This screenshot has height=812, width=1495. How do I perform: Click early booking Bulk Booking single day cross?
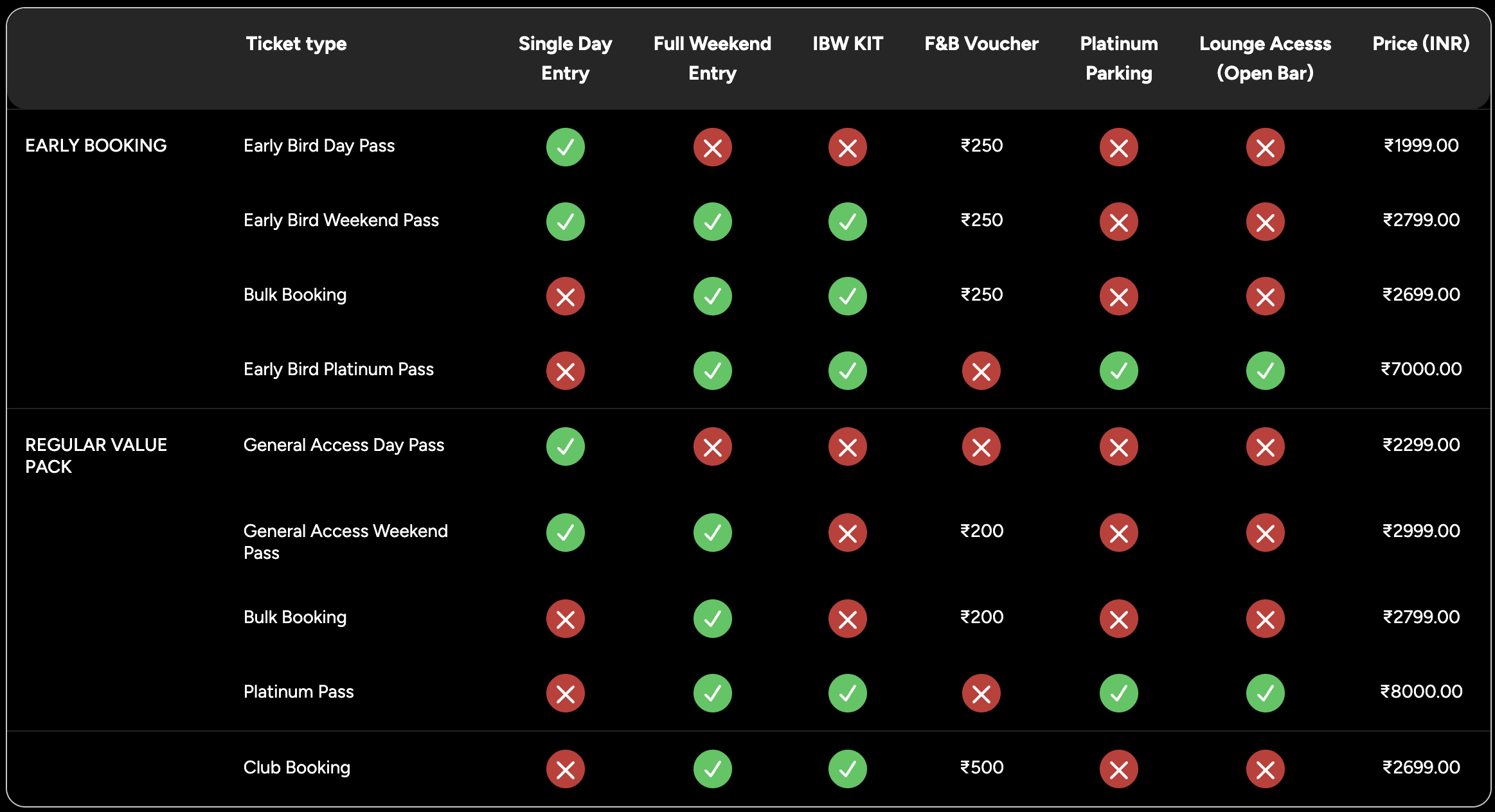565,296
